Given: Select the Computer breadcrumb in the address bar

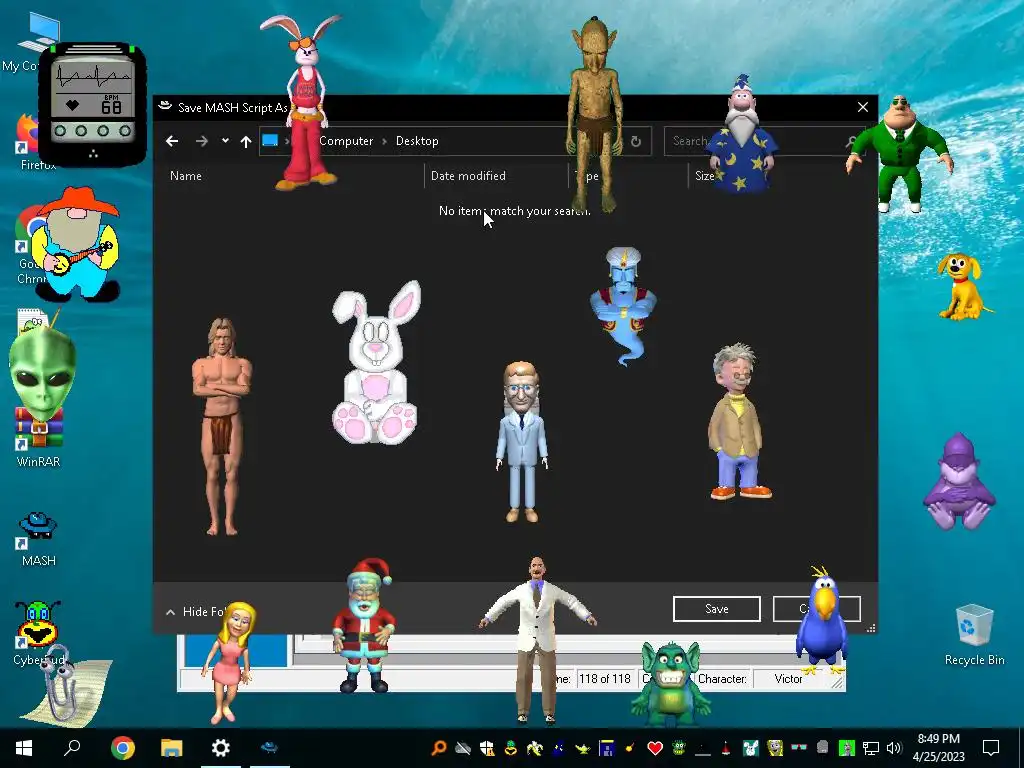Looking at the screenshot, I should click(346, 141).
